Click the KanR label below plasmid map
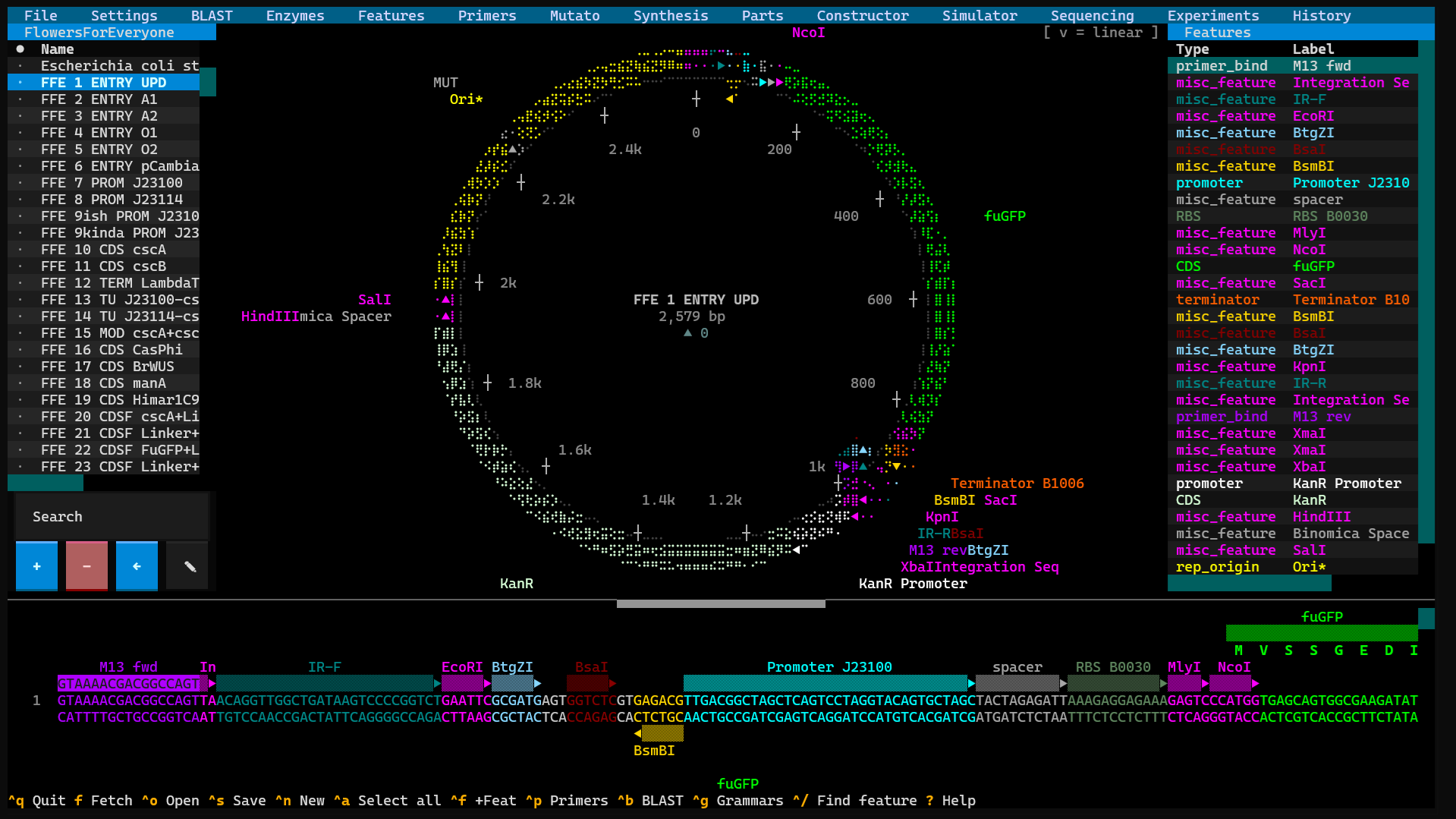 (x=517, y=583)
